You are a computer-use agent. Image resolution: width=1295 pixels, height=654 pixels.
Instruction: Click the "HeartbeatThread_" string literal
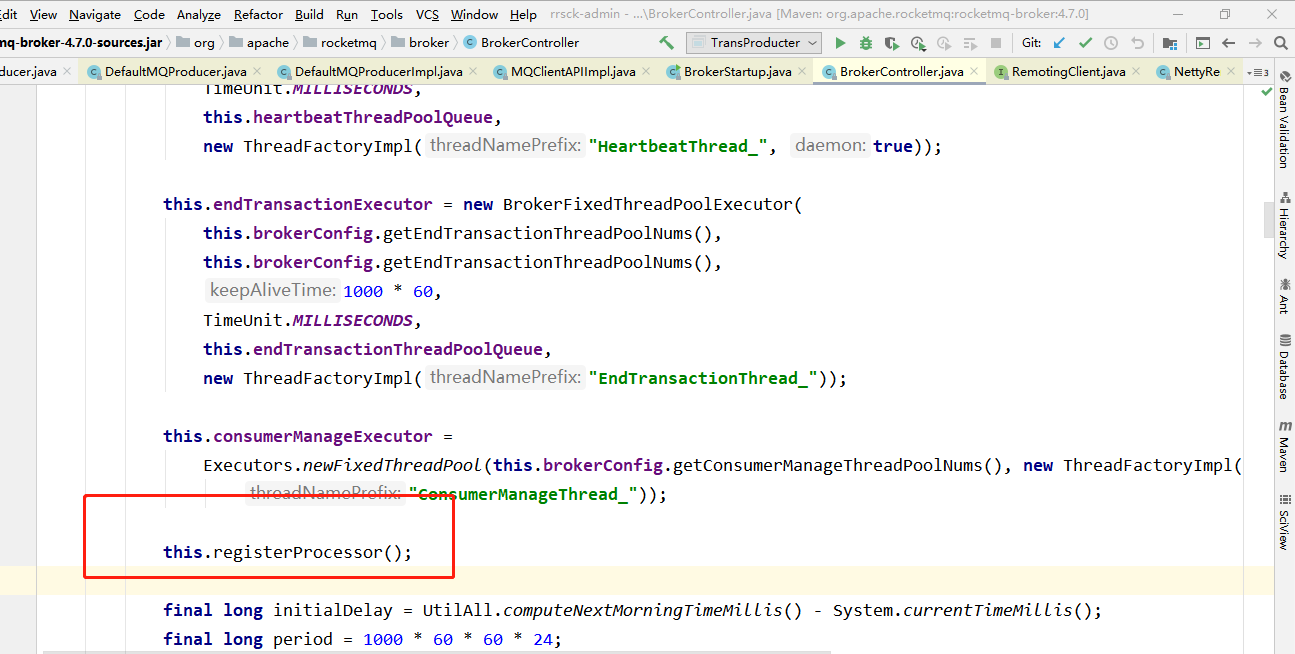coord(678,146)
